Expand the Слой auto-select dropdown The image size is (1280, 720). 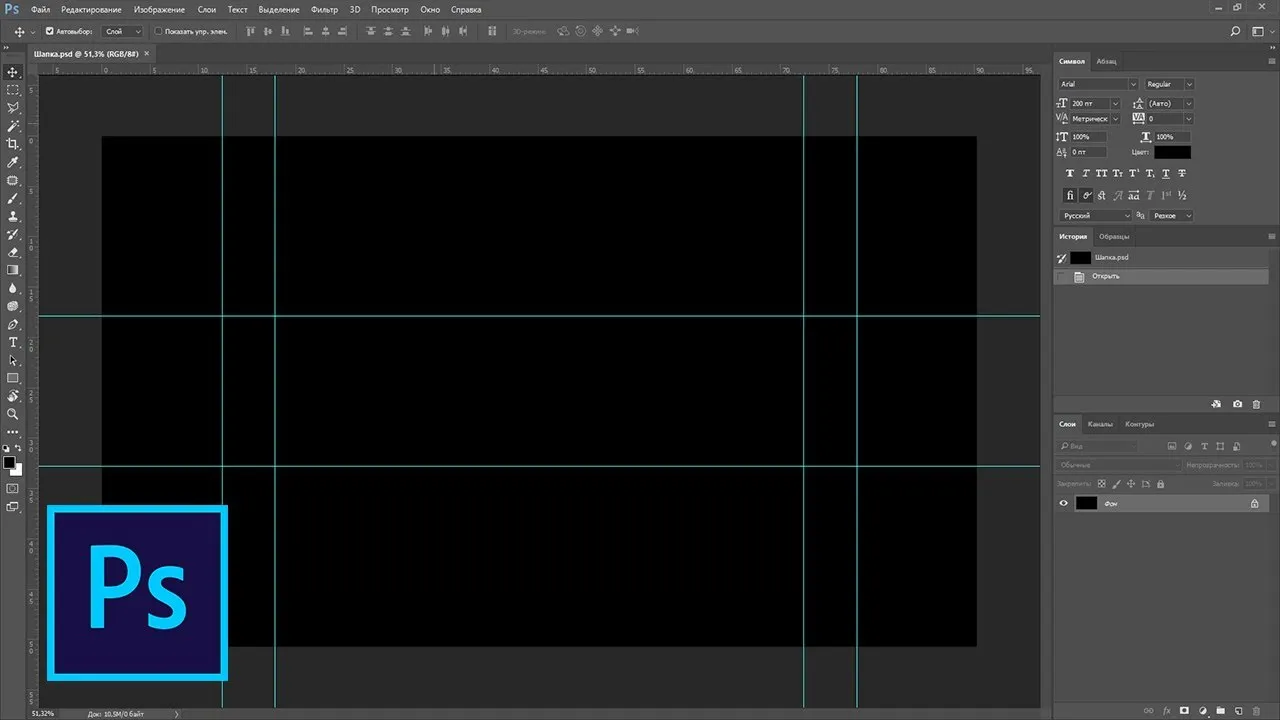point(123,31)
